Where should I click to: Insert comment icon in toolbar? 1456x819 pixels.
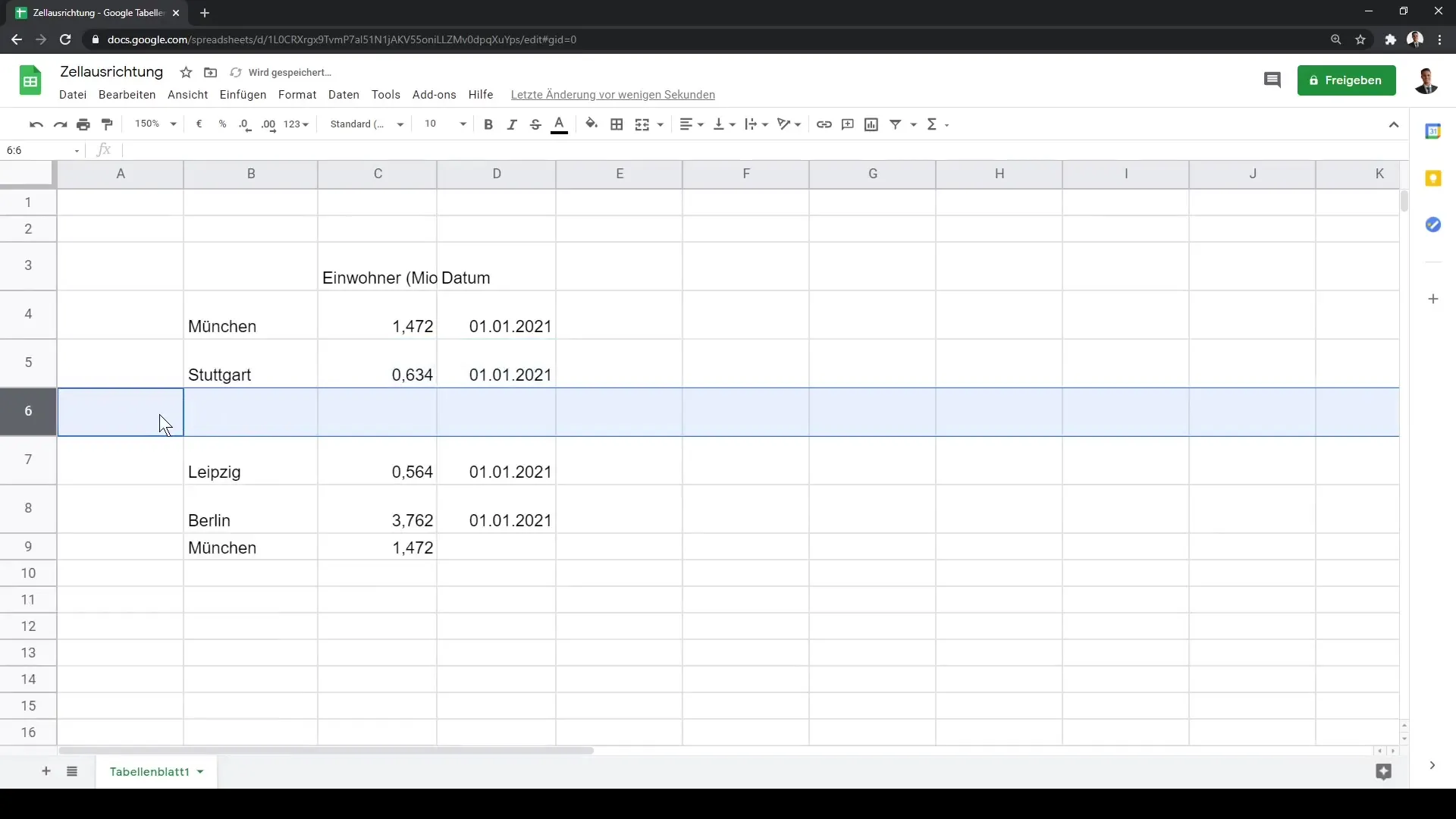tap(848, 124)
